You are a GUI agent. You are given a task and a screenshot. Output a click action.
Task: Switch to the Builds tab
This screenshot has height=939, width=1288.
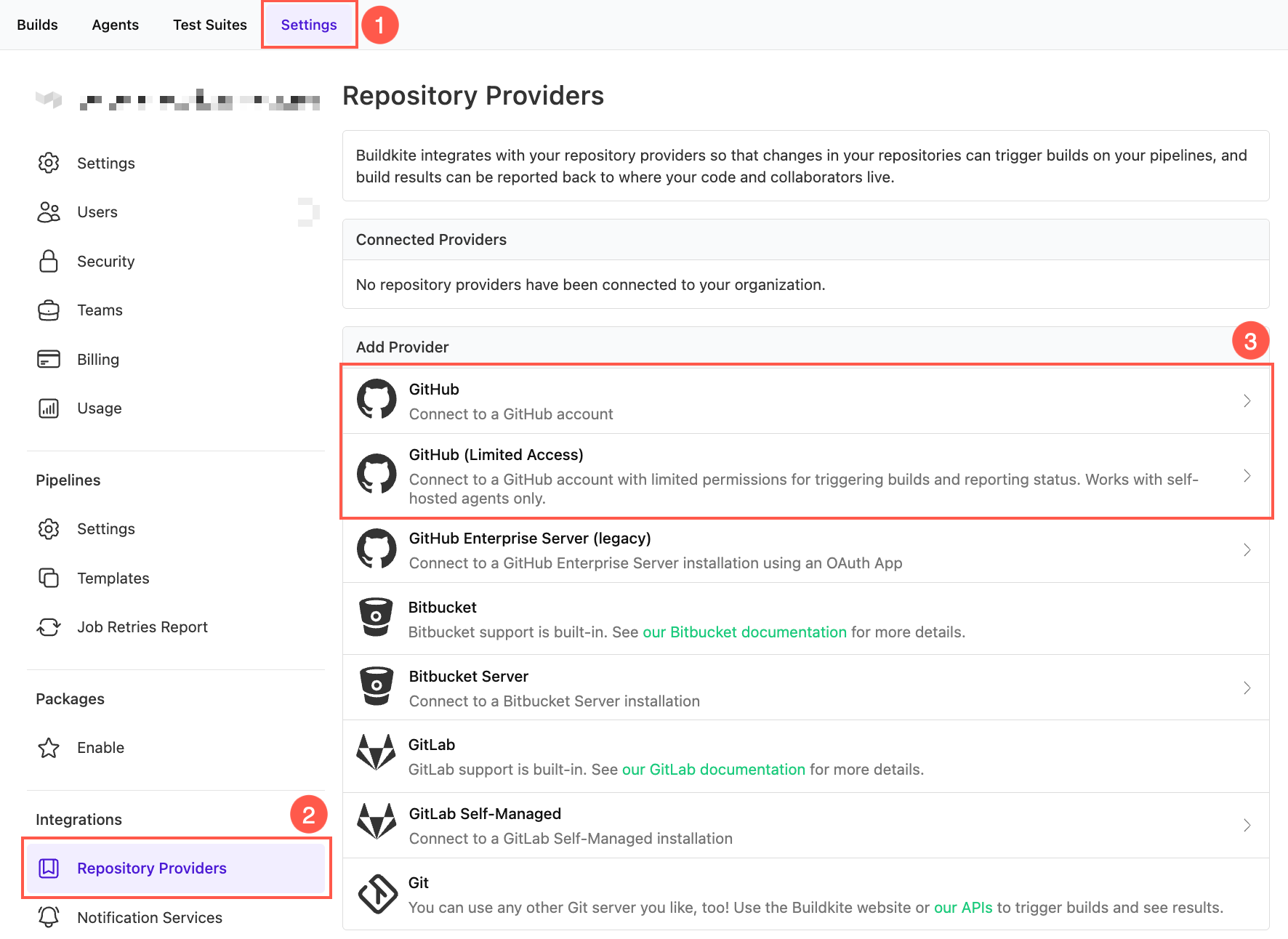click(x=37, y=24)
